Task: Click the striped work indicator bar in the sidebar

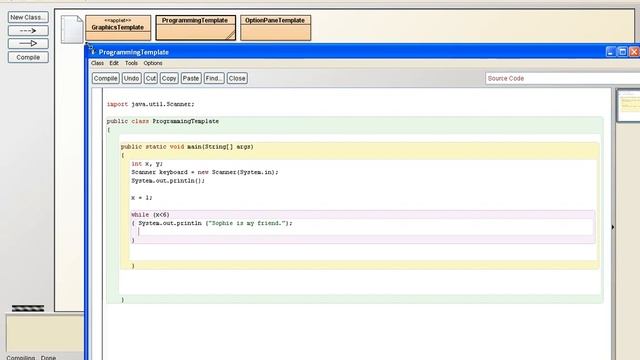Action: tap(28, 309)
